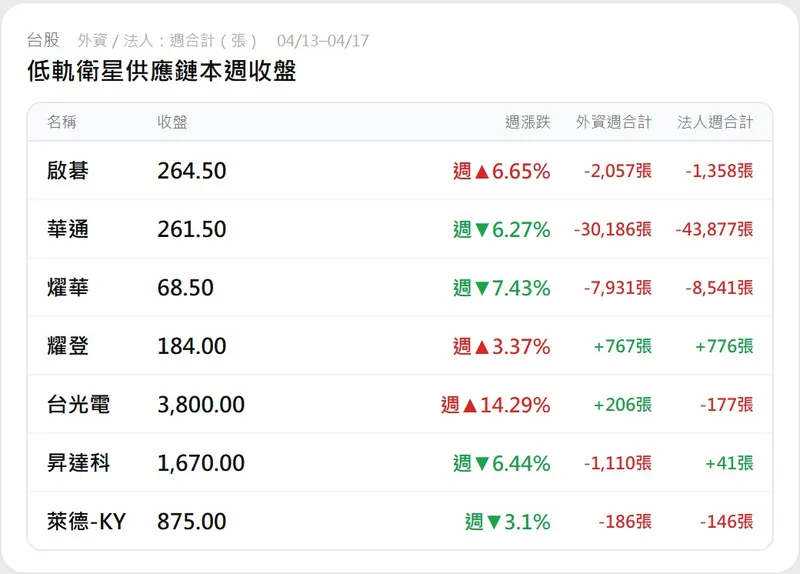Click closing price 875.00

(192, 522)
